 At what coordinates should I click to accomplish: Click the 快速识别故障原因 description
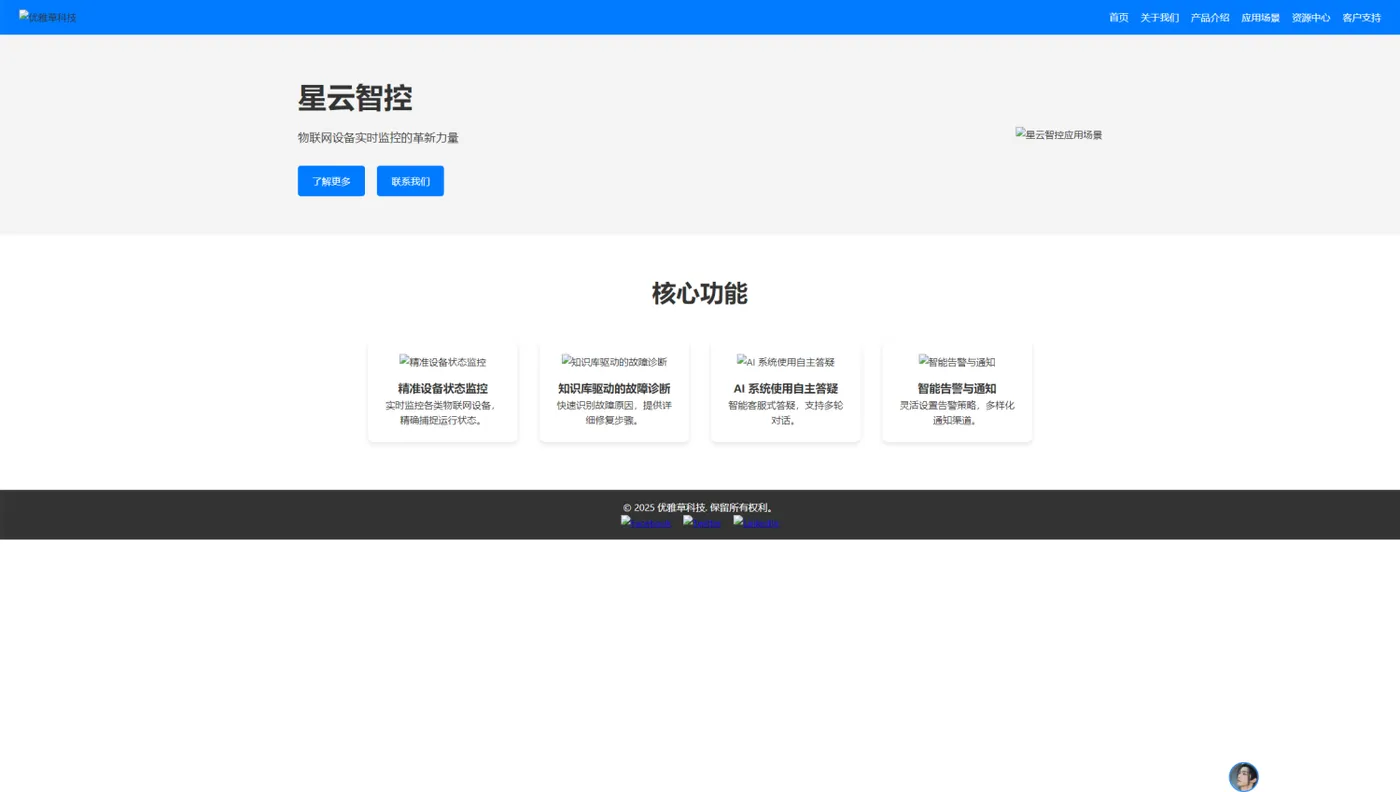[614, 413]
